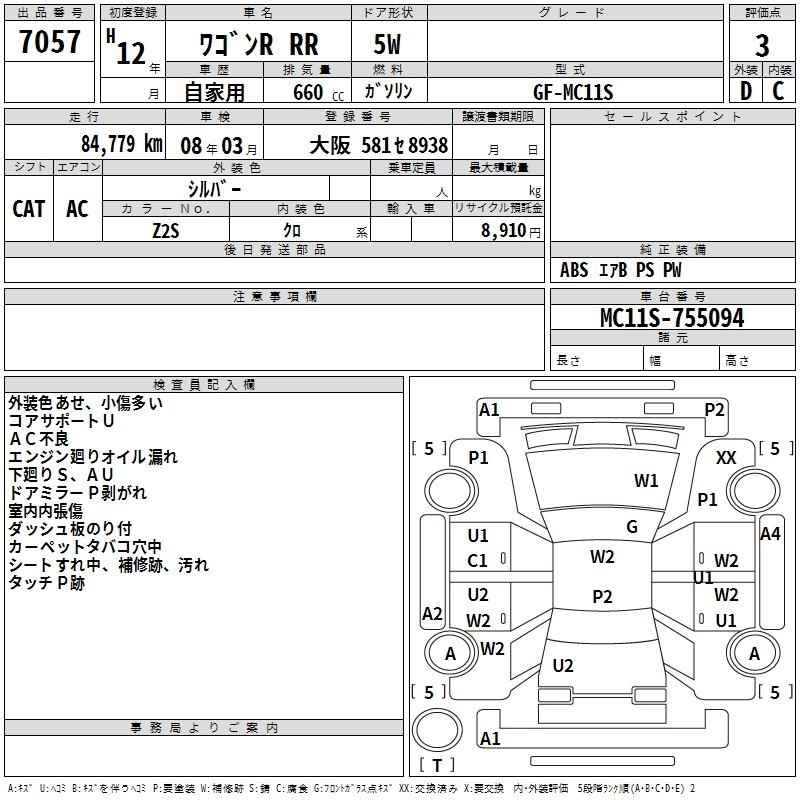Click the lot number 7057

pos(50,42)
